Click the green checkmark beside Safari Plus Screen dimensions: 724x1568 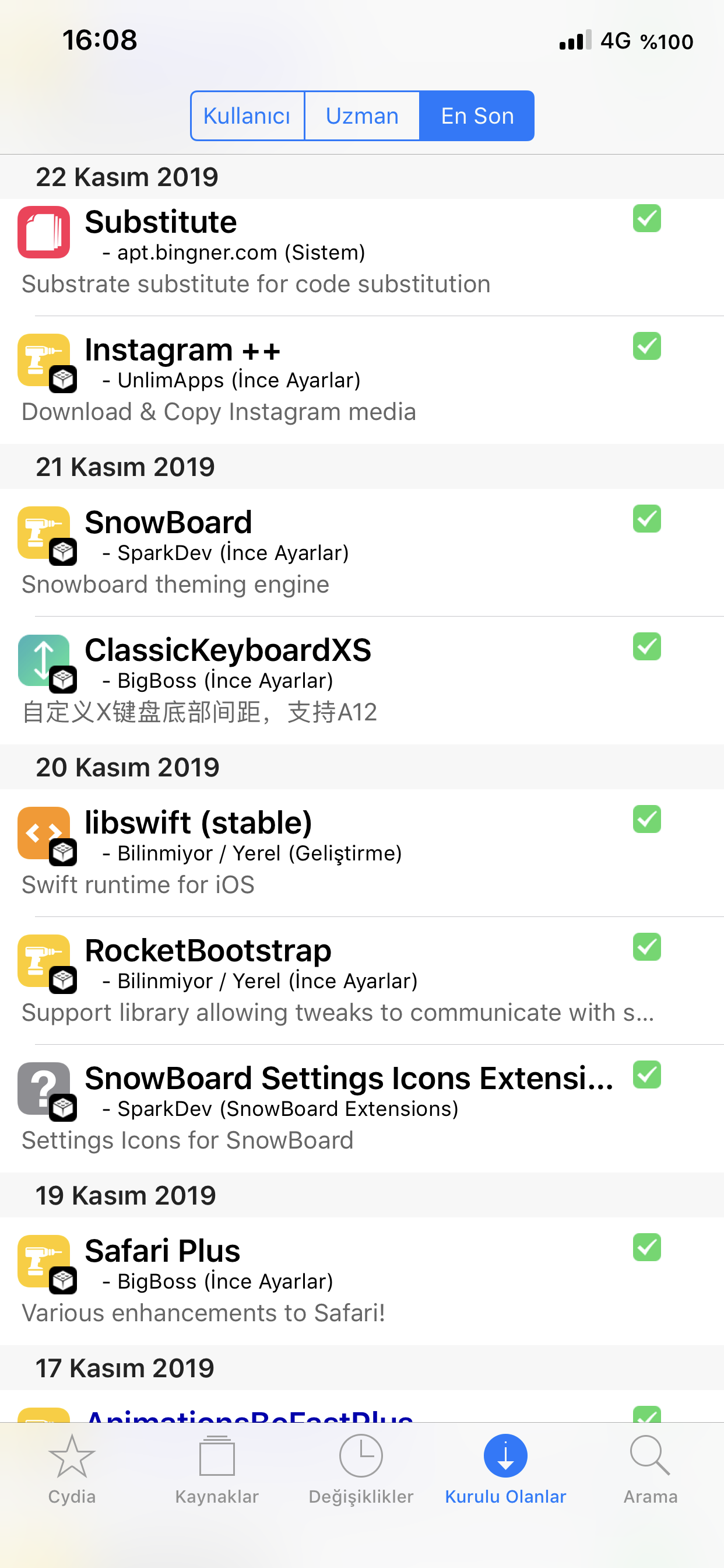click(x=646, y=1247)
